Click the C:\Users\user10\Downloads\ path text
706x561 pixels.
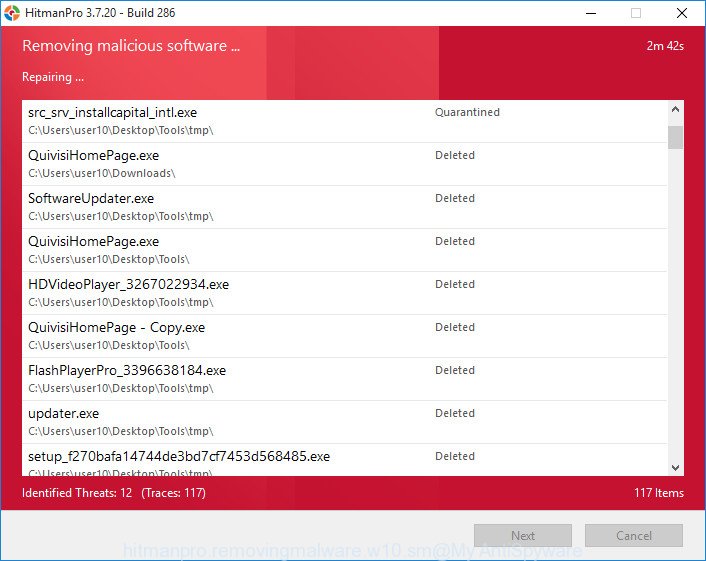(102, 173)
